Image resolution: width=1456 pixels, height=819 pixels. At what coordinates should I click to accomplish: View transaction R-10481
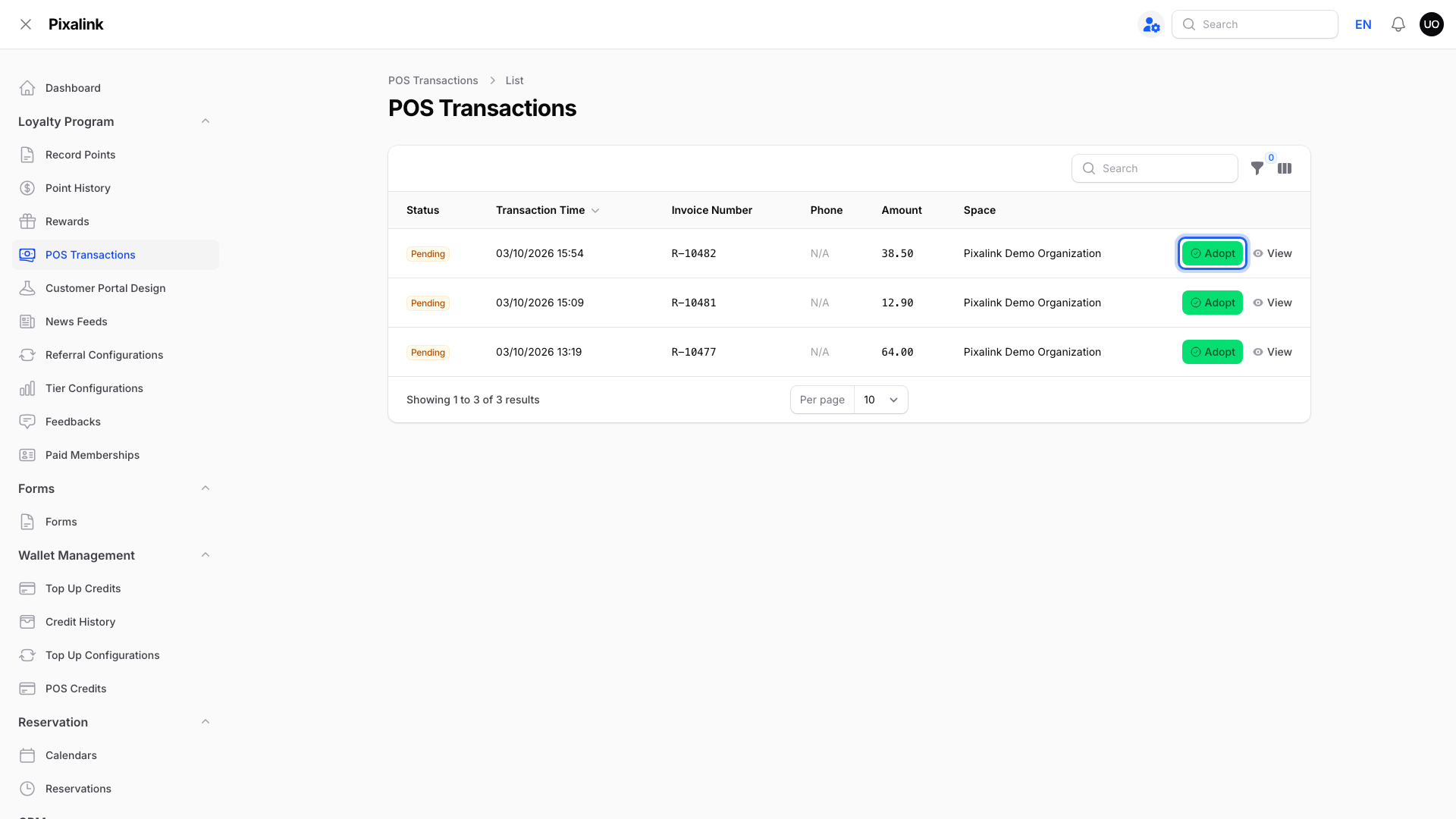tap(1272, 303)
